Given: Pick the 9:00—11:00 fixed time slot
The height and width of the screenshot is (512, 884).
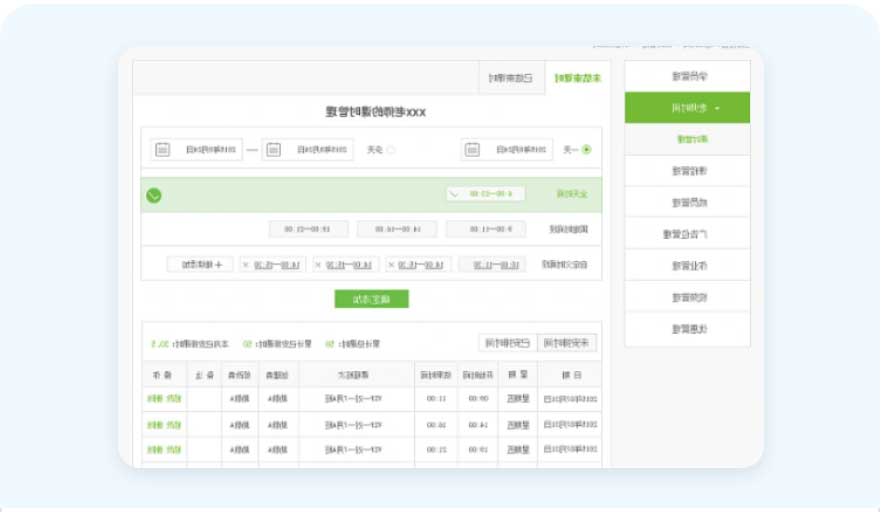Looking at the screenshot, I should (x=486, y=229).
